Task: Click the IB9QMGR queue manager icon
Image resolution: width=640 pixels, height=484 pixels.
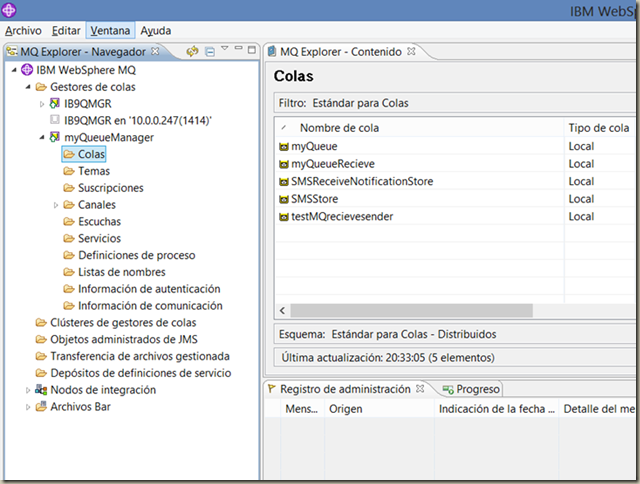Action: [x=54, y=104]
